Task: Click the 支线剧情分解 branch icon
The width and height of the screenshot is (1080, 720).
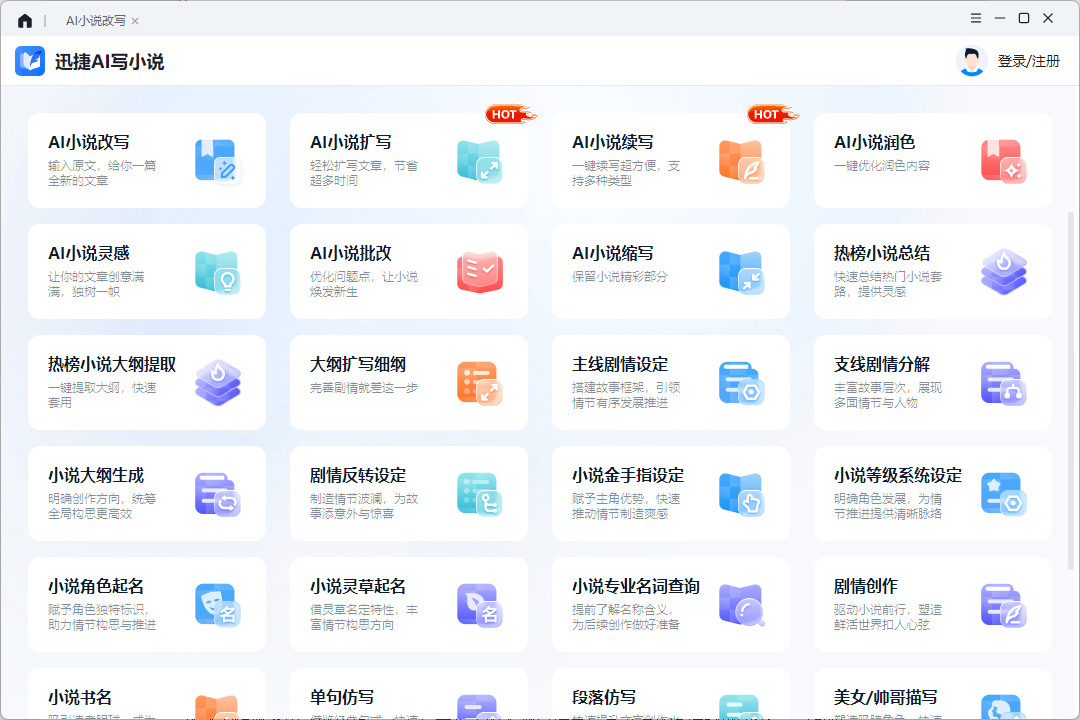Action: [1004, 383]
